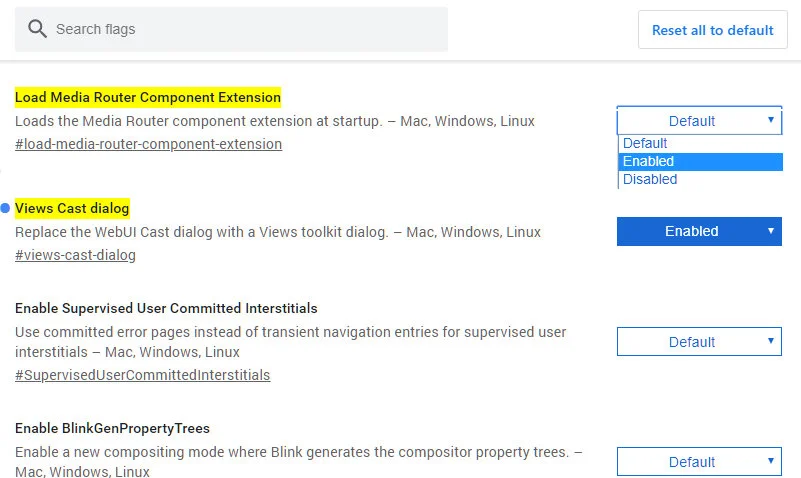Click the Views Cast dialog heading
The width and height of the screenshot is (801, 478).
pos(72,208)
